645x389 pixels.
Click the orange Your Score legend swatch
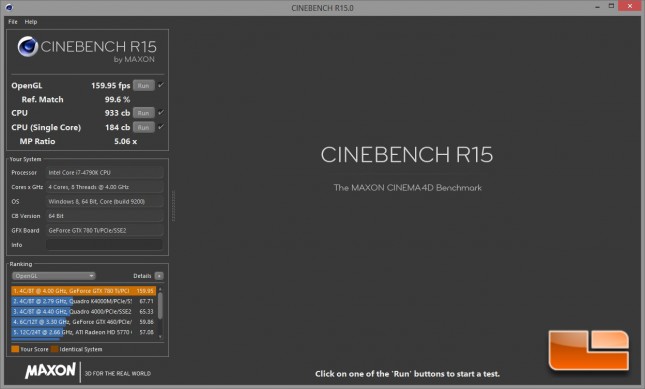(15, 349)
